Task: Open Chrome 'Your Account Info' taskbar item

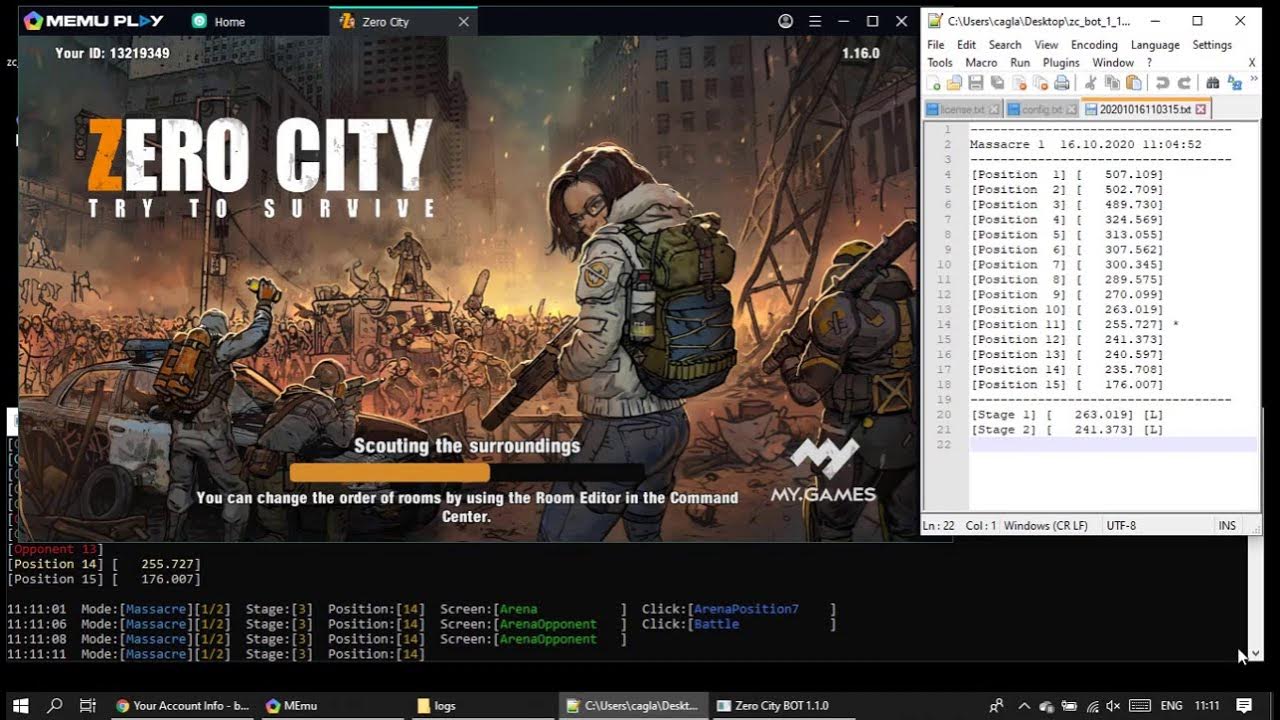Action: [182, 705]
